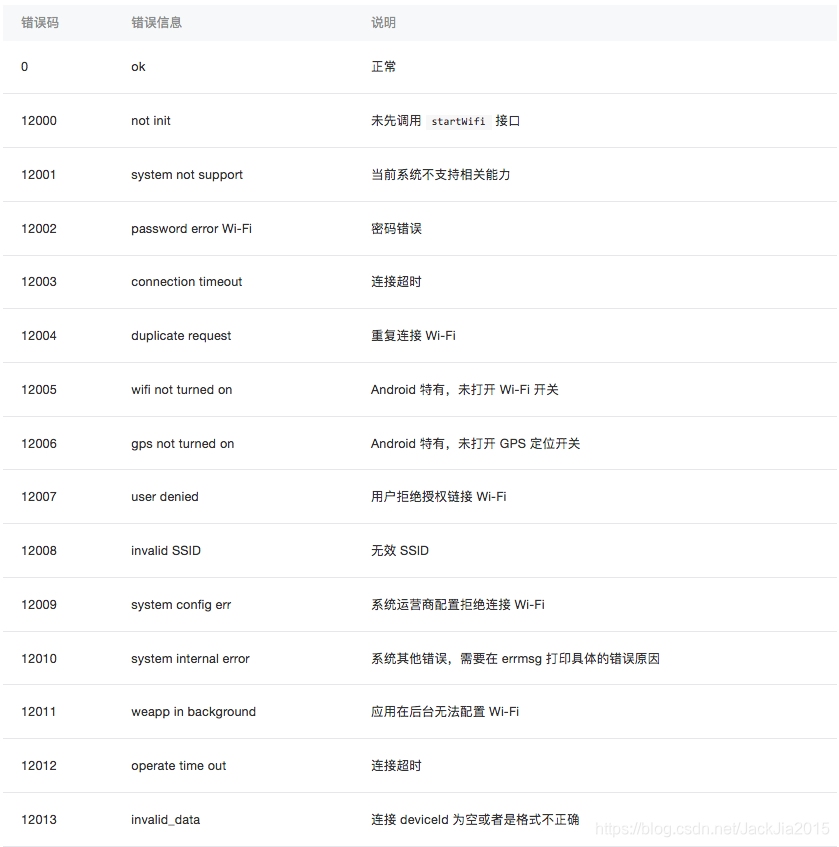The width and height of the screenshot is (839, 847).
Task: Click the 错误信息 column header
Action: tap(157, 23)
